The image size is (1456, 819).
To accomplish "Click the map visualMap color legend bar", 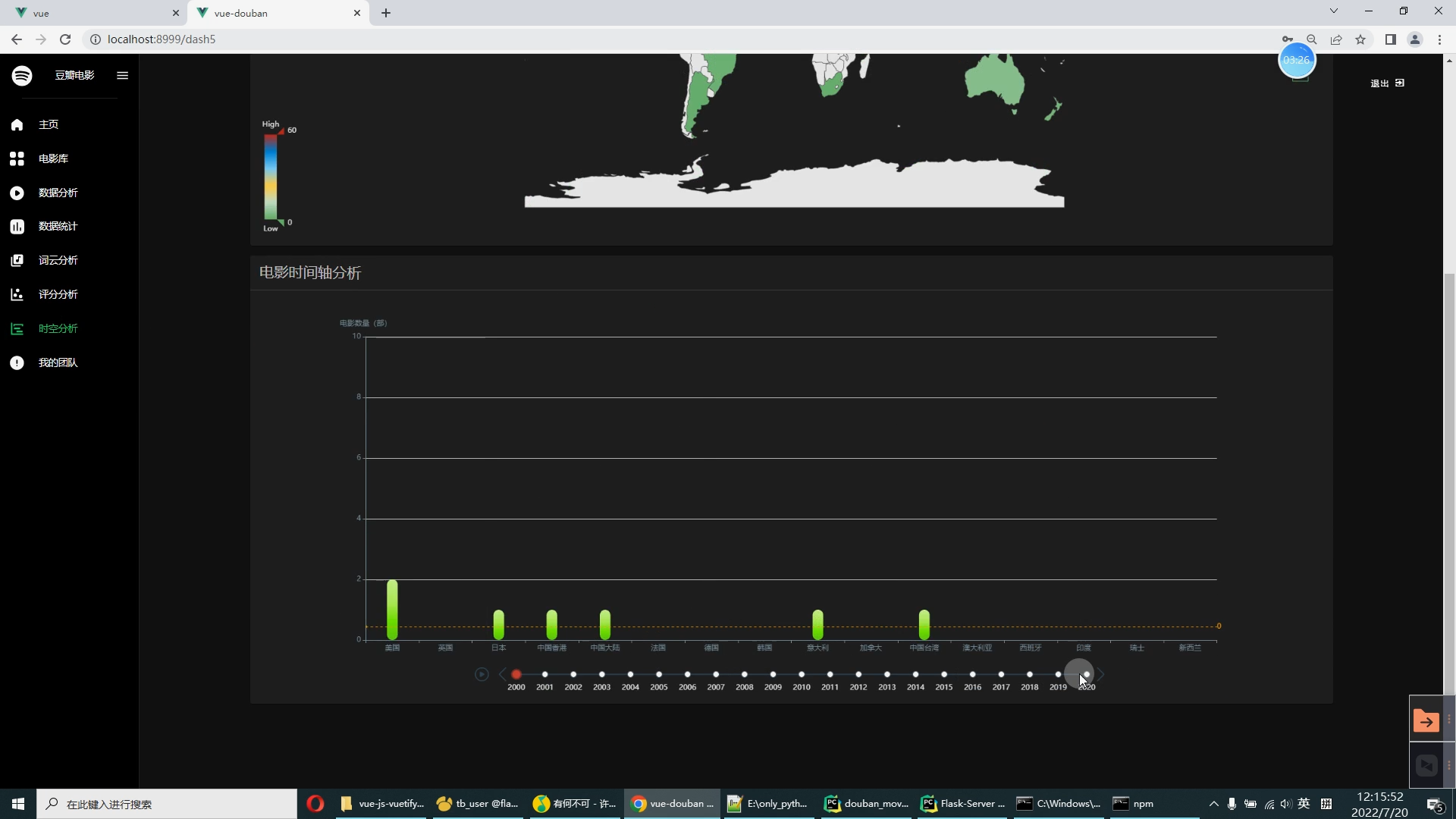I will point(270,177).
